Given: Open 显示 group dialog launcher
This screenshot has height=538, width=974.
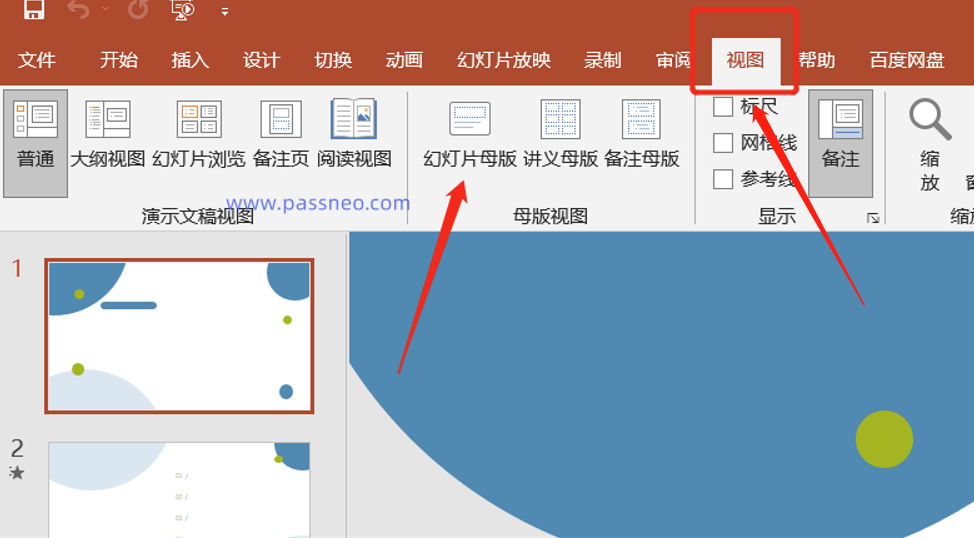Looking at the screenshot, I should pyautogui.click(x=873, y=217).
